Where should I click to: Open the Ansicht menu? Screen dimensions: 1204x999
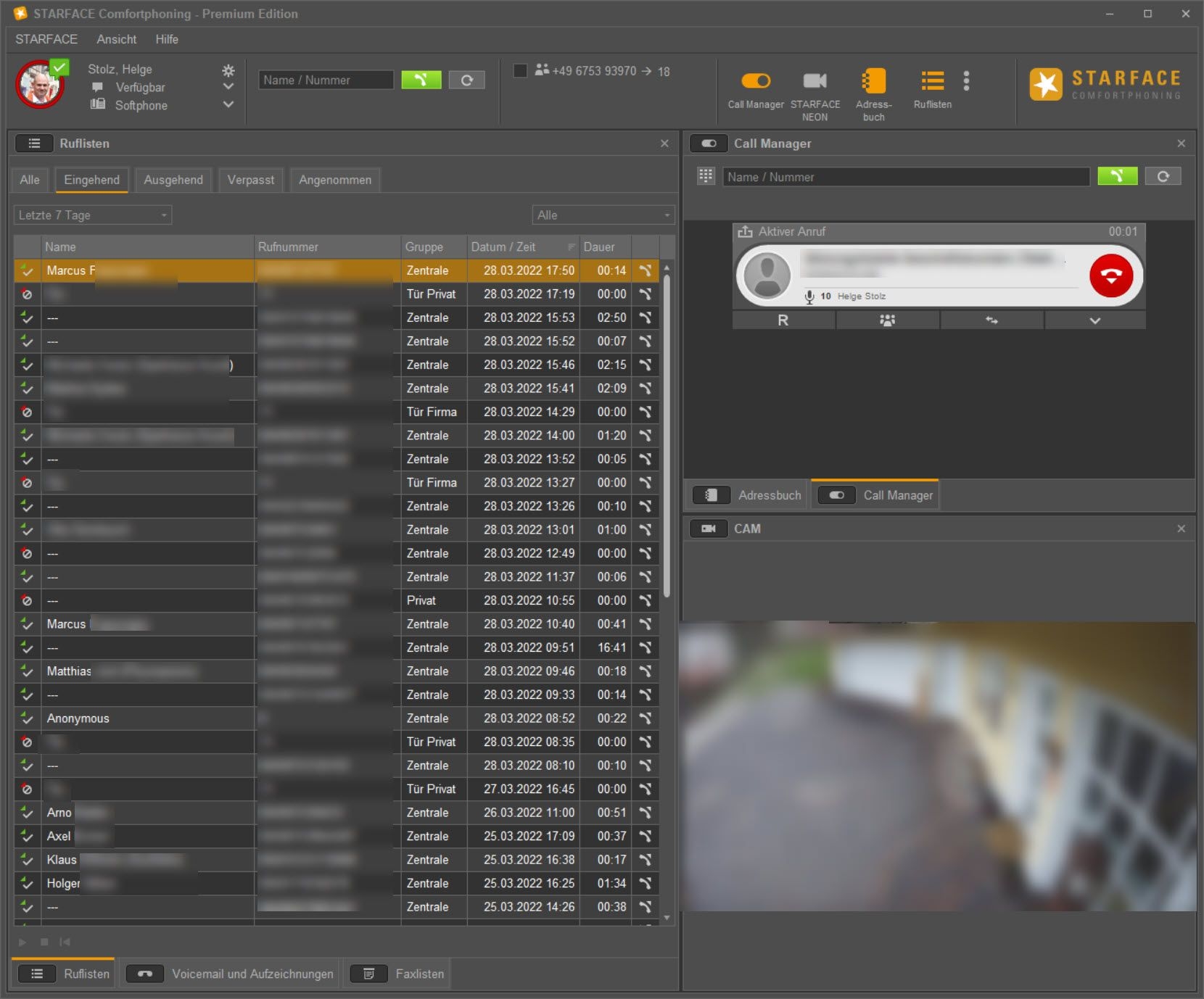tap(116, 39)
